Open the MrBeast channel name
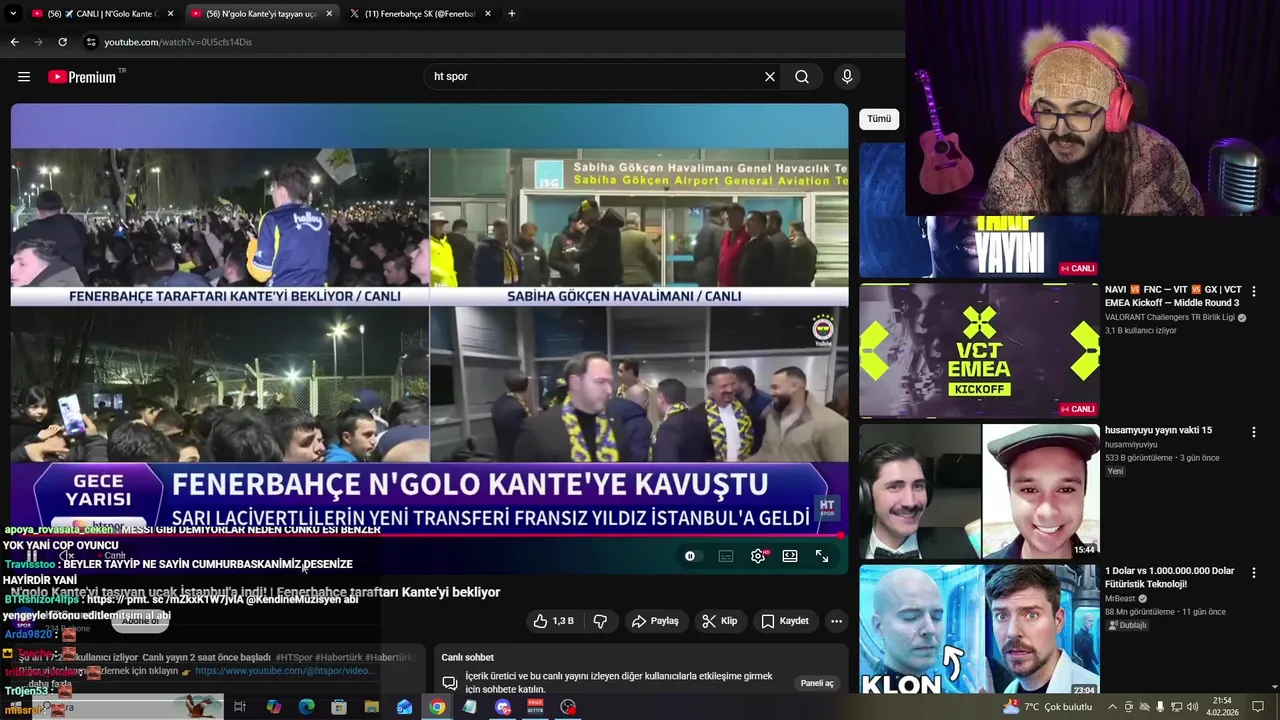The image size is (1280, 720). click(1122, 598)
